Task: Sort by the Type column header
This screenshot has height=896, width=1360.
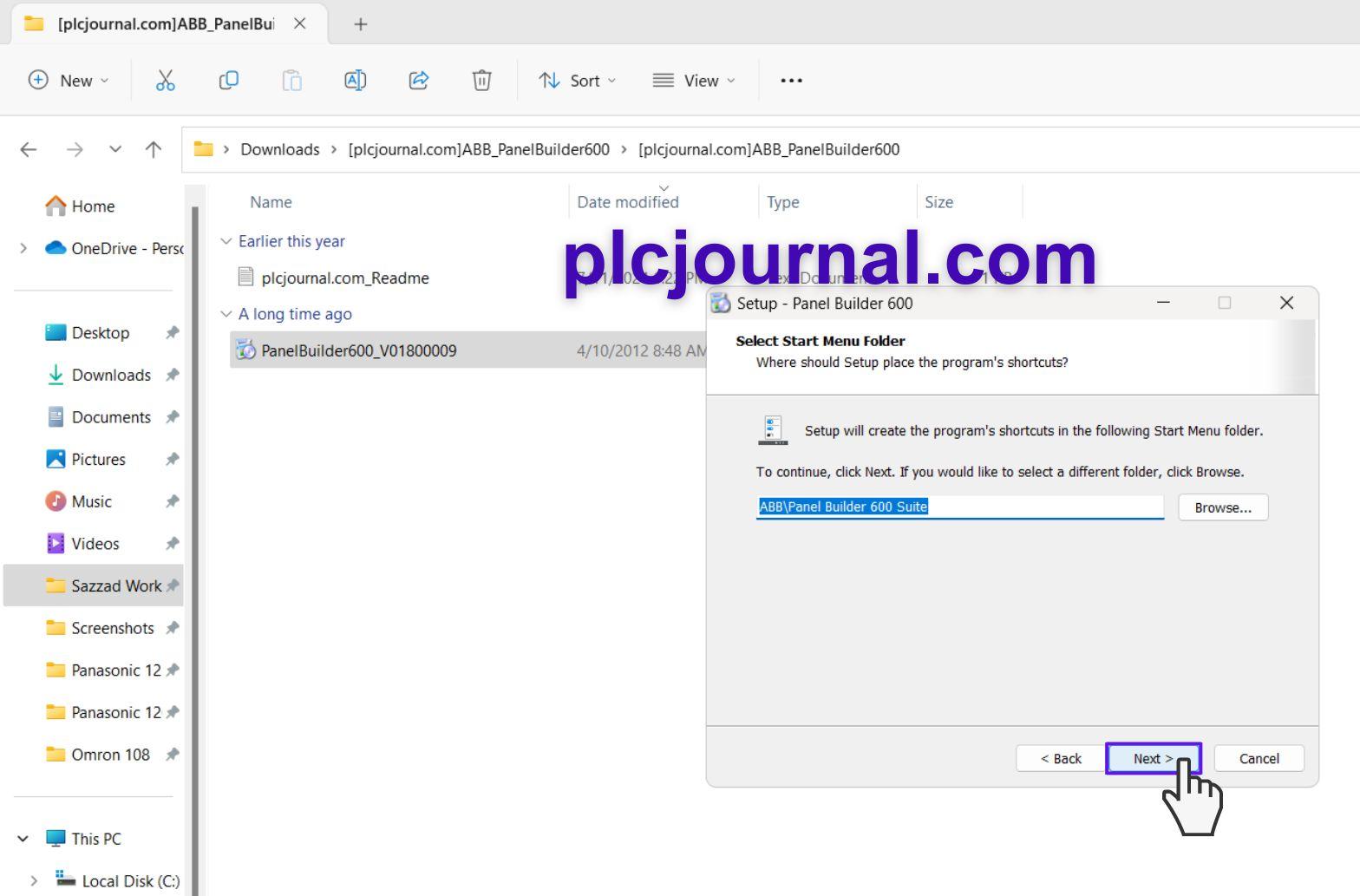Action: 782,202
